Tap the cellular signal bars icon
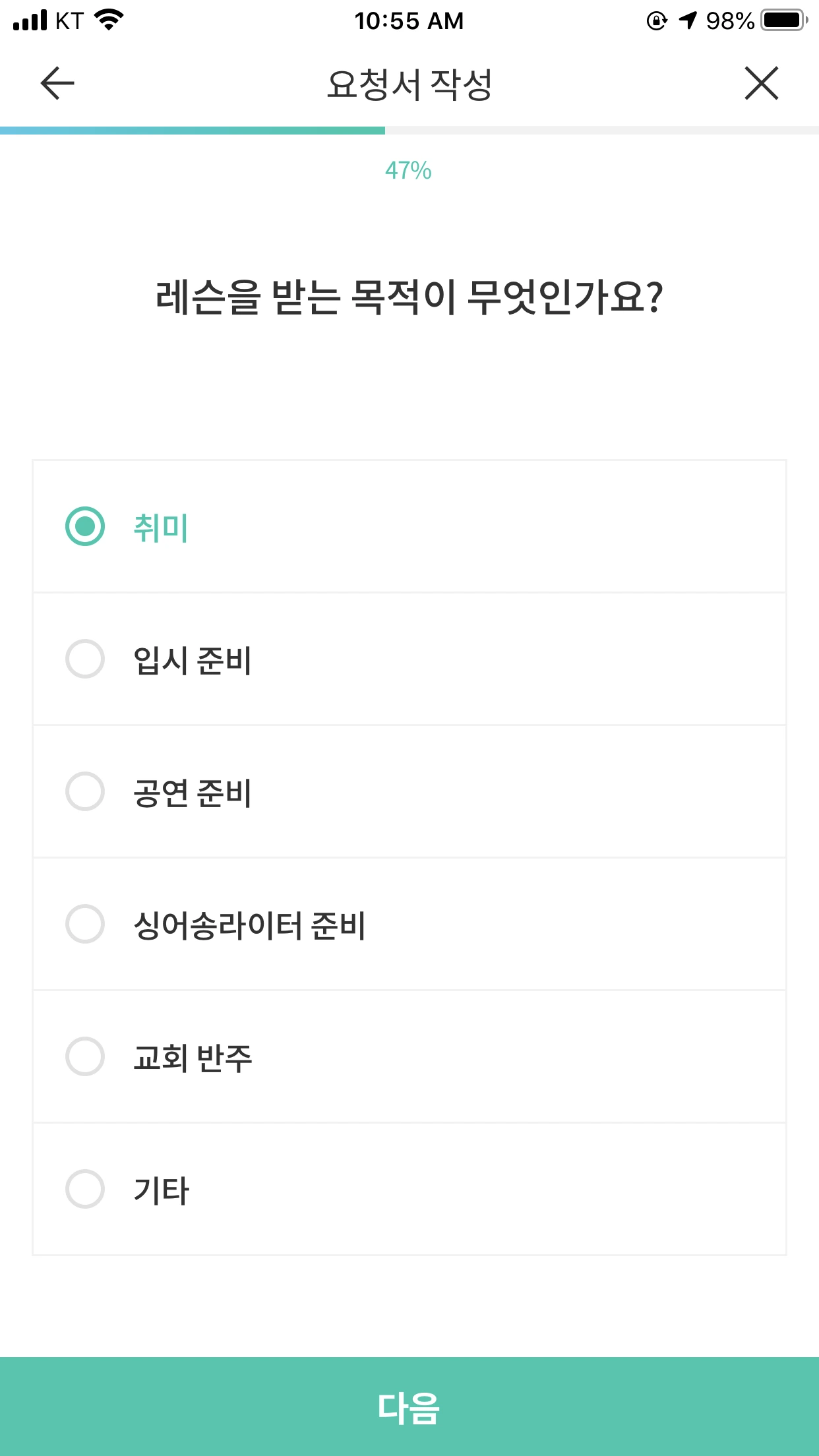This screenshot has height=1456, width=819. coord(30,20)
